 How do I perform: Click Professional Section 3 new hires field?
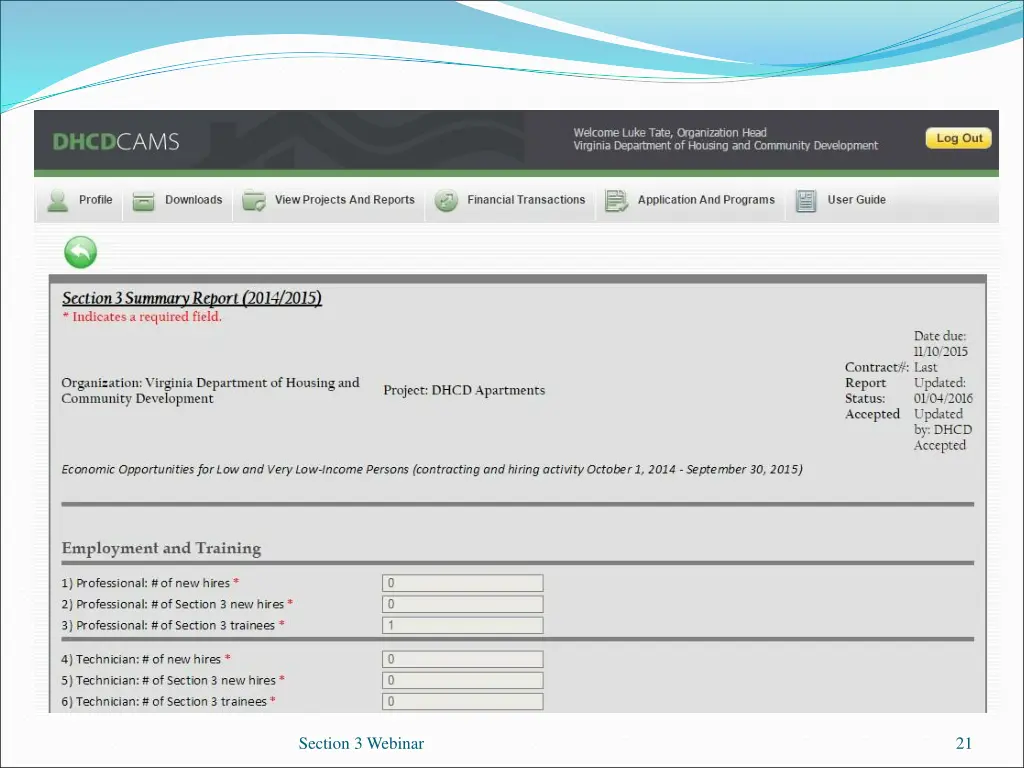(x=462, y=604)
